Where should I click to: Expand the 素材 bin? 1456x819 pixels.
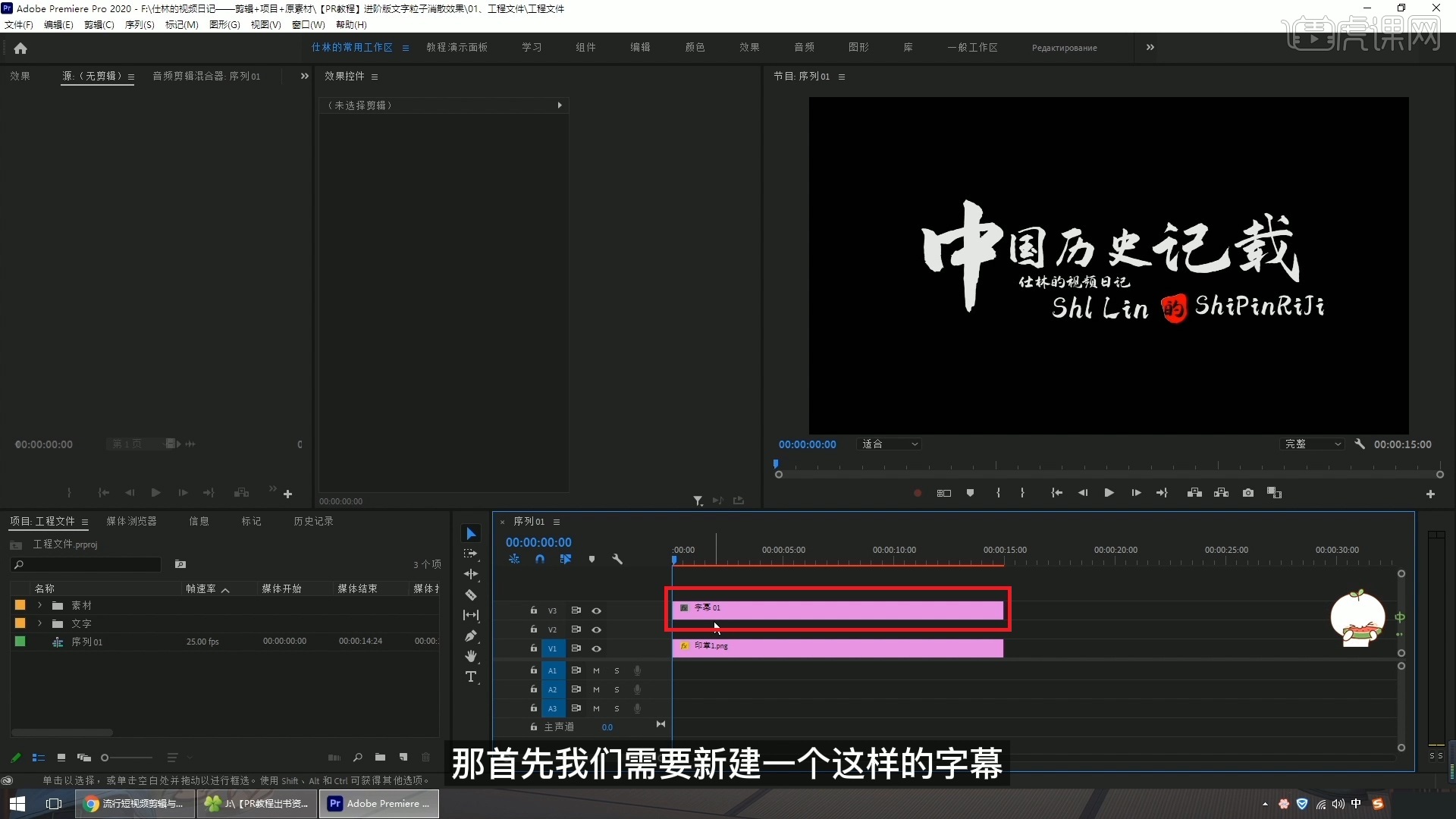(39, 605)
